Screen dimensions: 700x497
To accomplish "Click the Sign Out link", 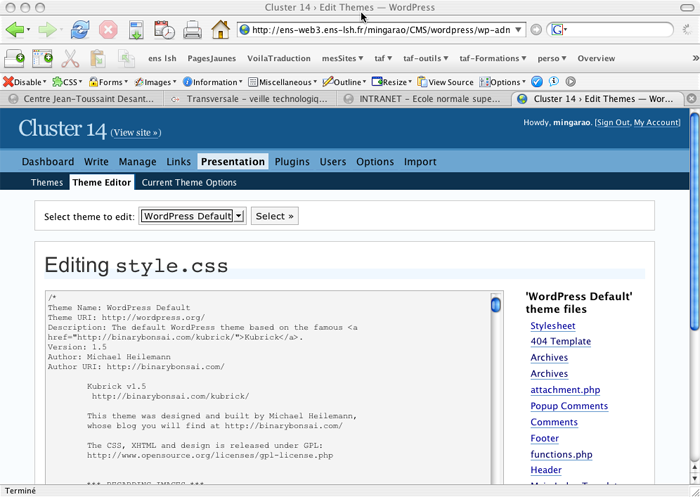I will (x=613, y=122).
